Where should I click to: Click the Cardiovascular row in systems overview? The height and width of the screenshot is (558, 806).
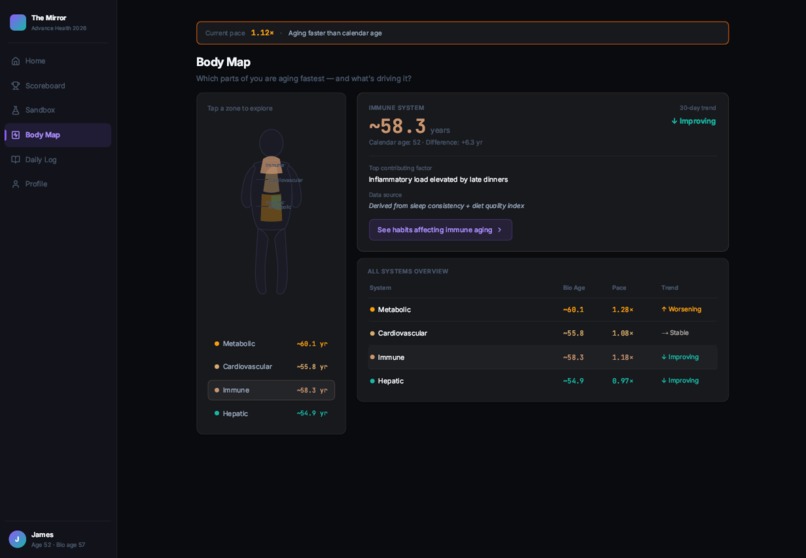(x=542, y=333)
